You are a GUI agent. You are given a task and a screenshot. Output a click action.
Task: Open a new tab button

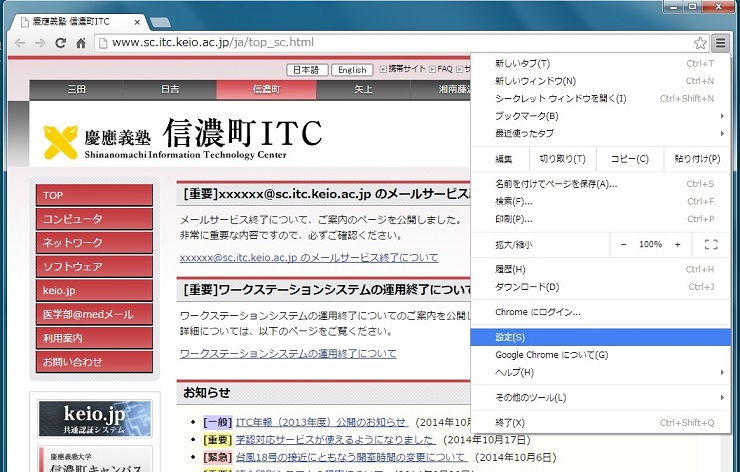click(160, 22)
